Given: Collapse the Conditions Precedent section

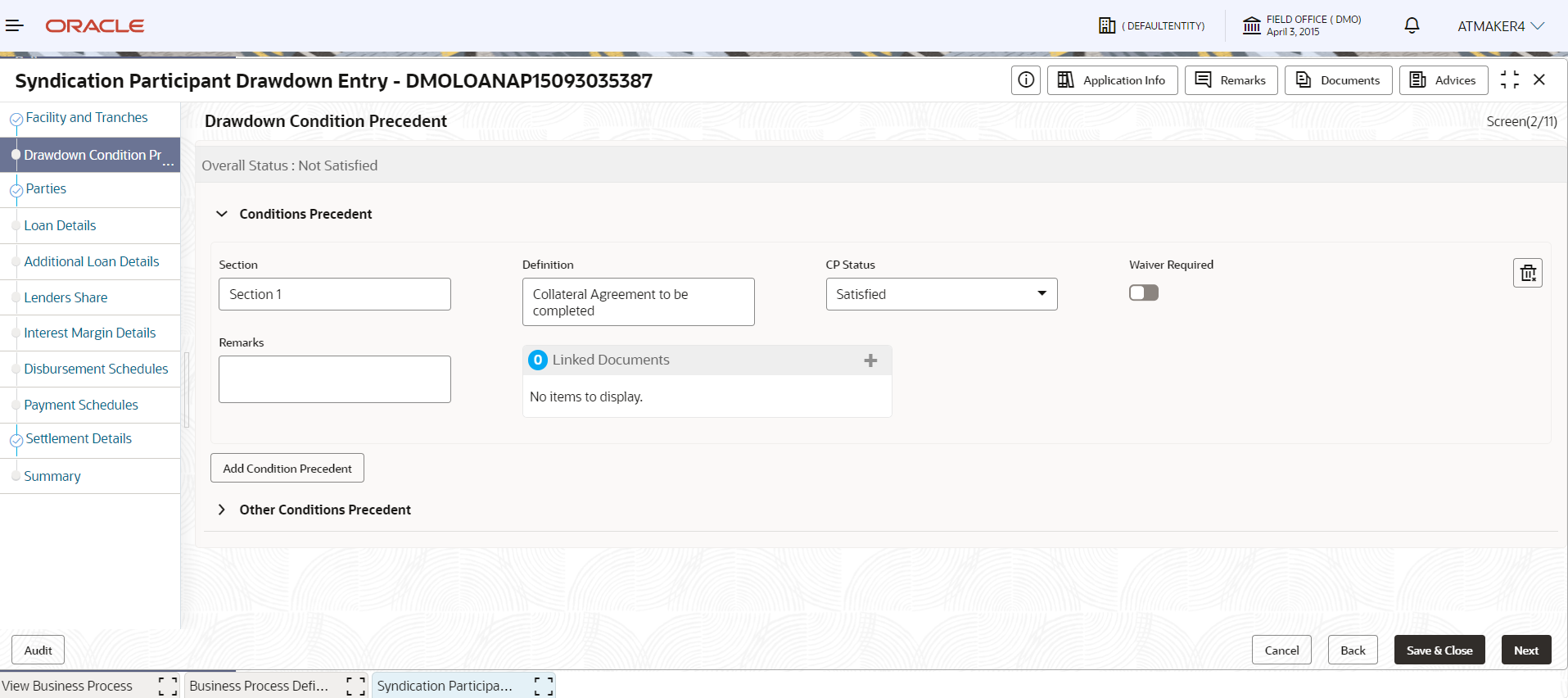Looking at the screenshot, I should click(222, 214).
